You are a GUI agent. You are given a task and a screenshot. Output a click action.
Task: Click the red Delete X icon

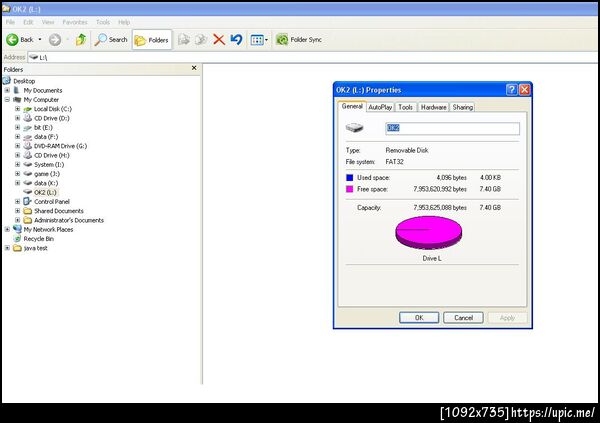219,39
